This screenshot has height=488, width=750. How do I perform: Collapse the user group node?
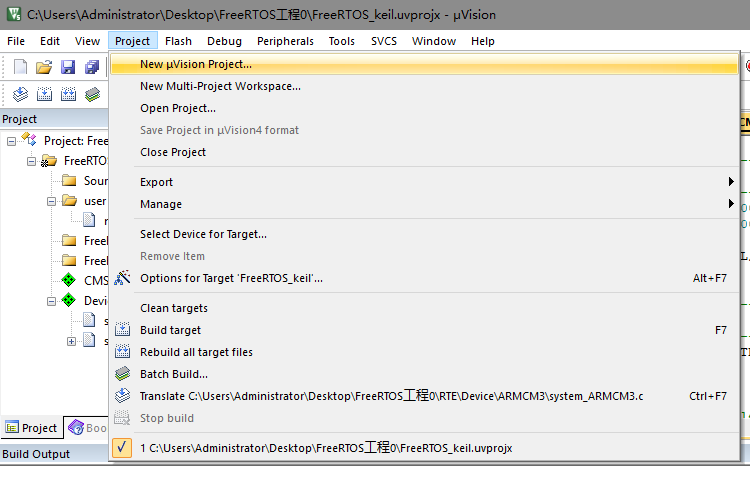51,201
